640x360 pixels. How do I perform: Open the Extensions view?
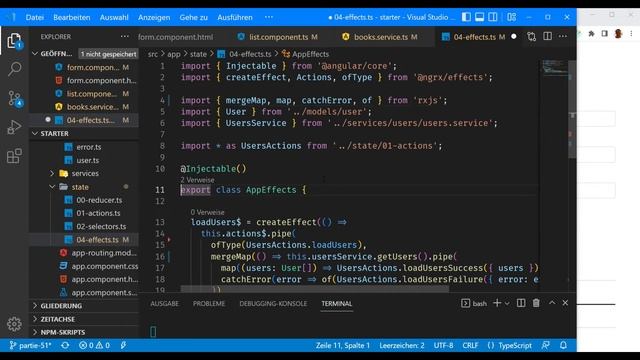14,156
